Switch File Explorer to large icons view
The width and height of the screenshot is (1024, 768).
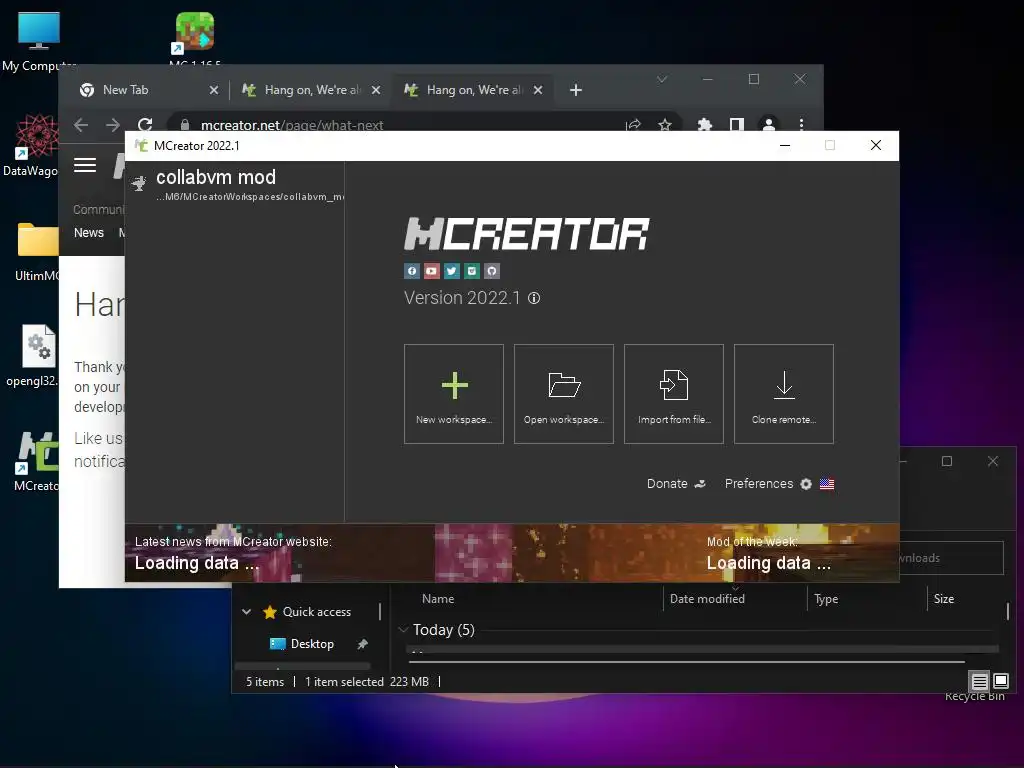click(x=1000, y=682)
